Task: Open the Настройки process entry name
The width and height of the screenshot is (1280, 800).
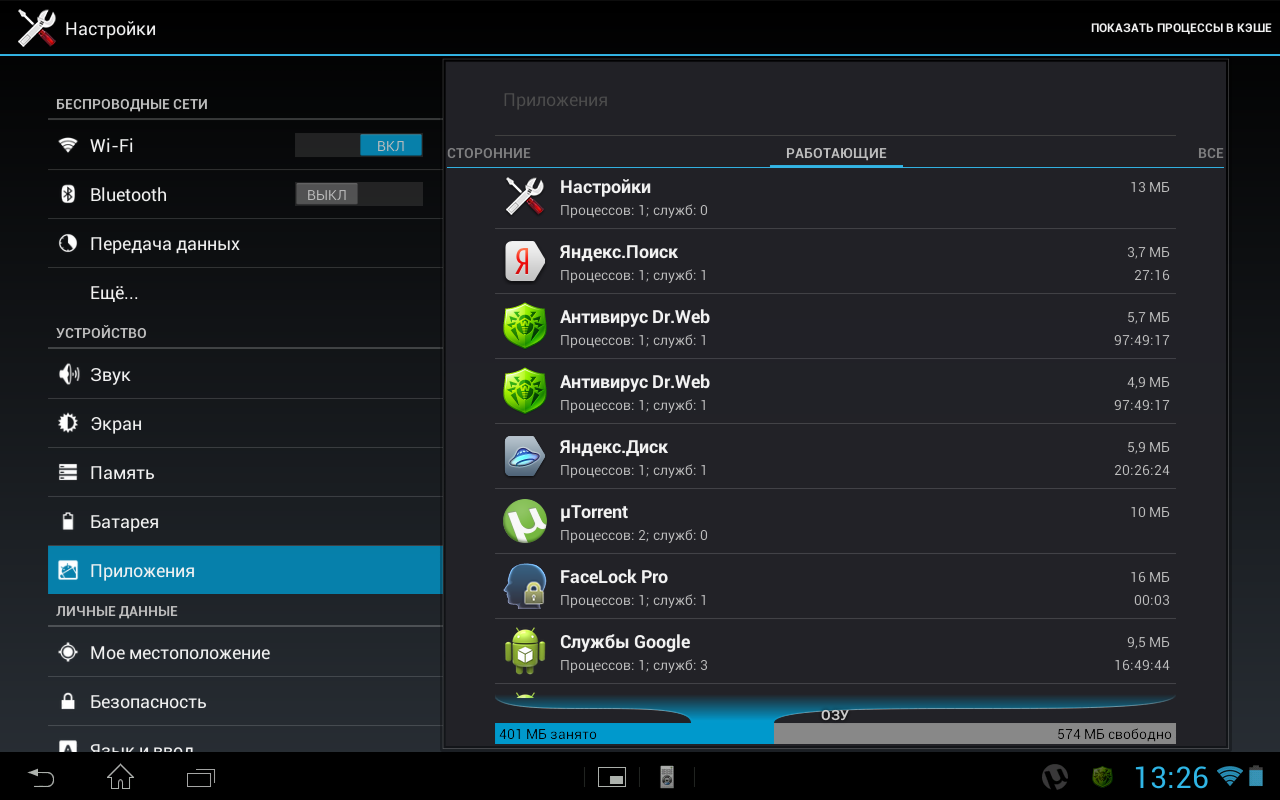Action: (605, 187)
